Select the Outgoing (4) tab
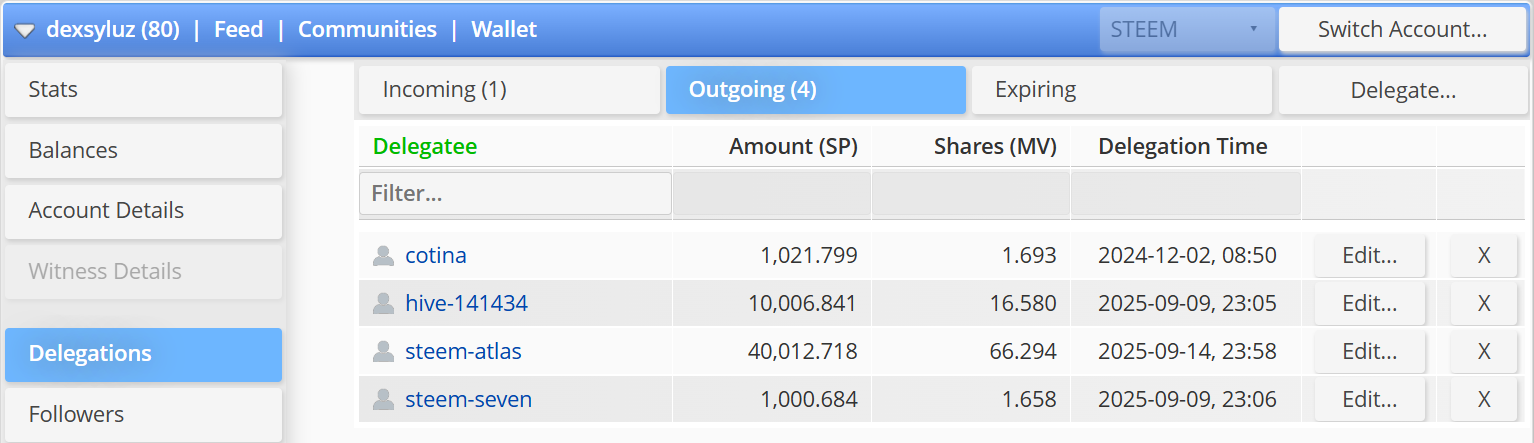The height and width of the screenshot is (443, 1534). [x=815, y=90]
